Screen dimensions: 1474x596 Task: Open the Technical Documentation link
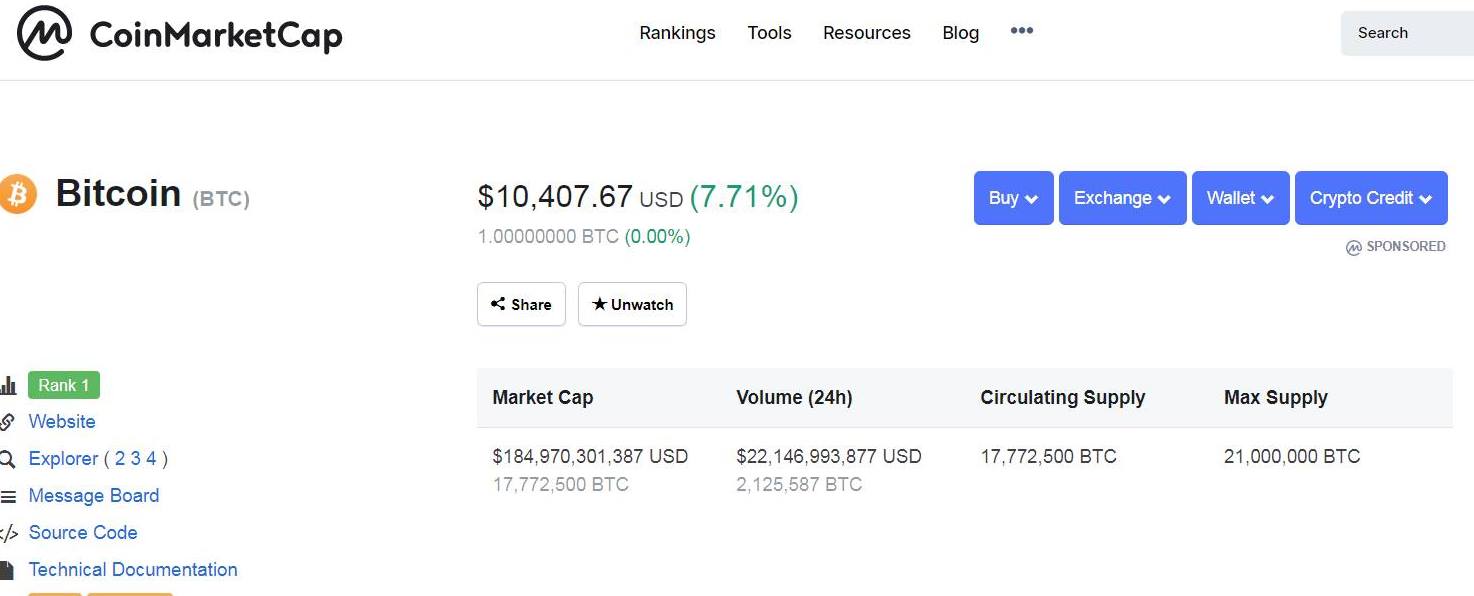point(133,570)
